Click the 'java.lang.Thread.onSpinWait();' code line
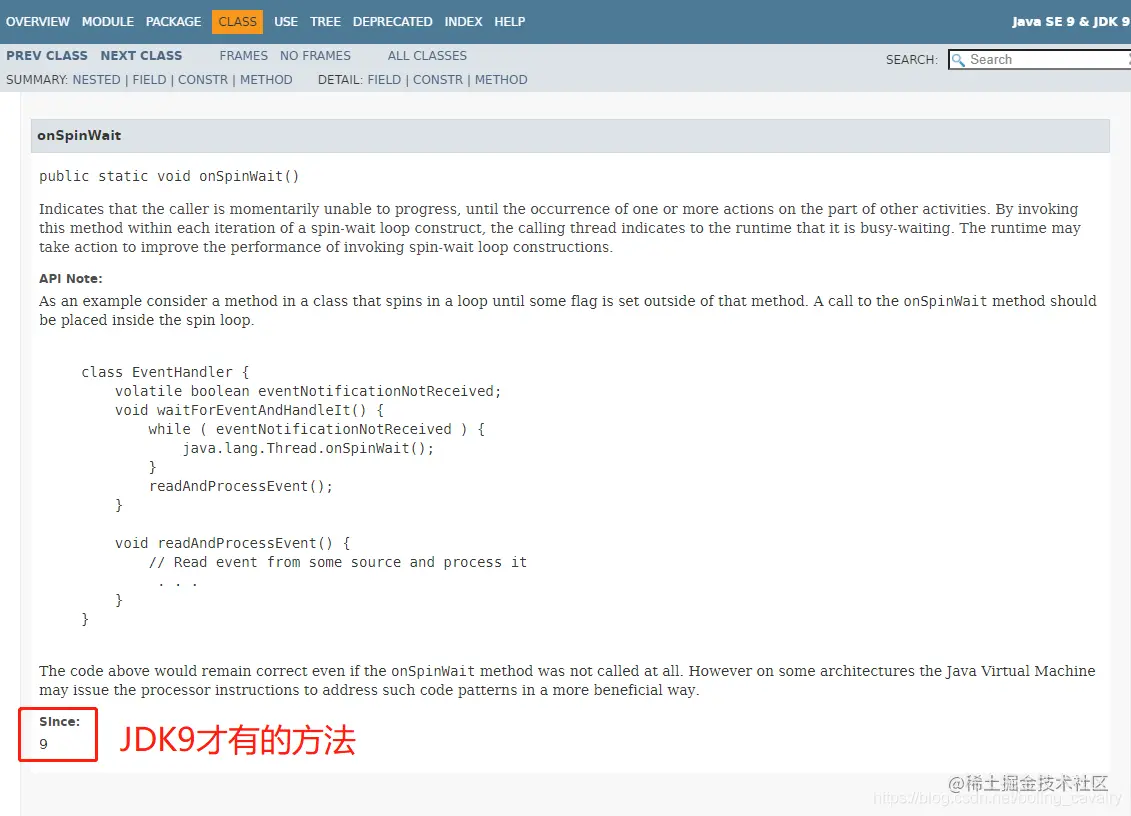The height and width of the screenshot is (816, 1131). (309, 448)
